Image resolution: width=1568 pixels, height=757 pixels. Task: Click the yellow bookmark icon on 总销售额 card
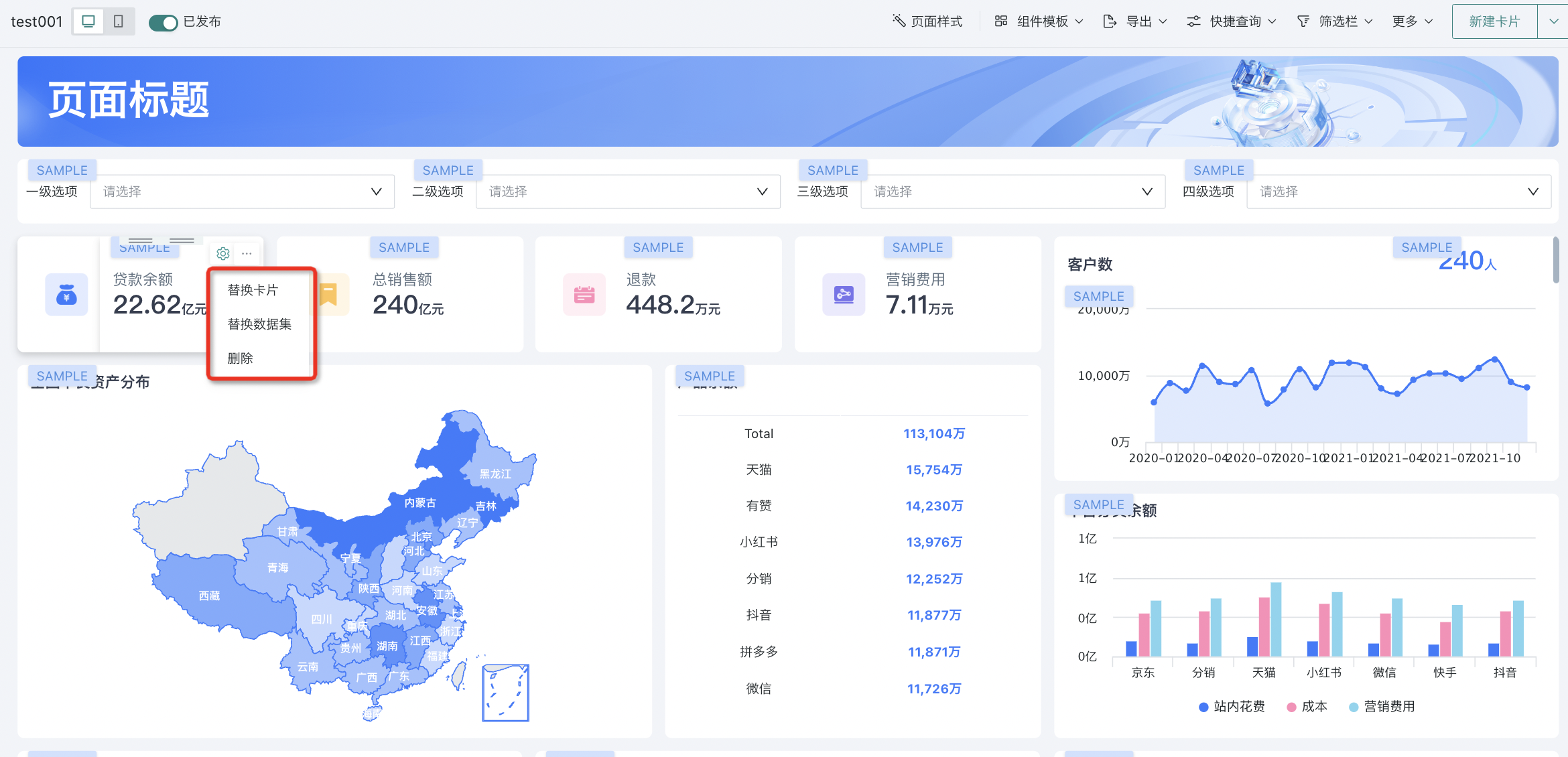(x=330, y=295)
